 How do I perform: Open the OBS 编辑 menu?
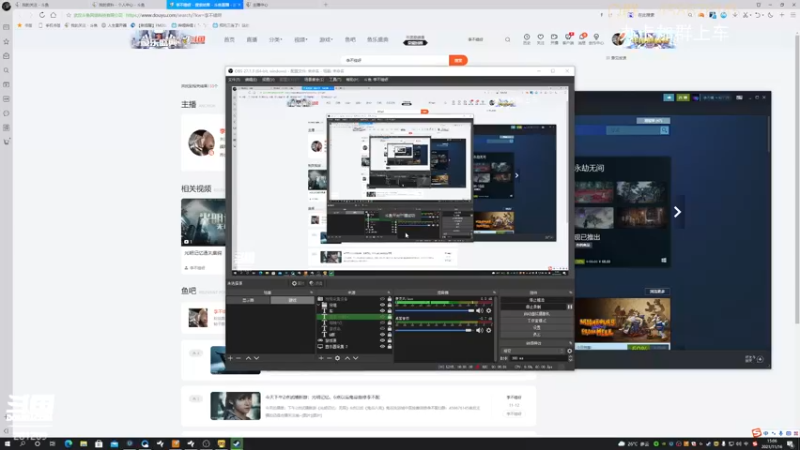(251, 80)
